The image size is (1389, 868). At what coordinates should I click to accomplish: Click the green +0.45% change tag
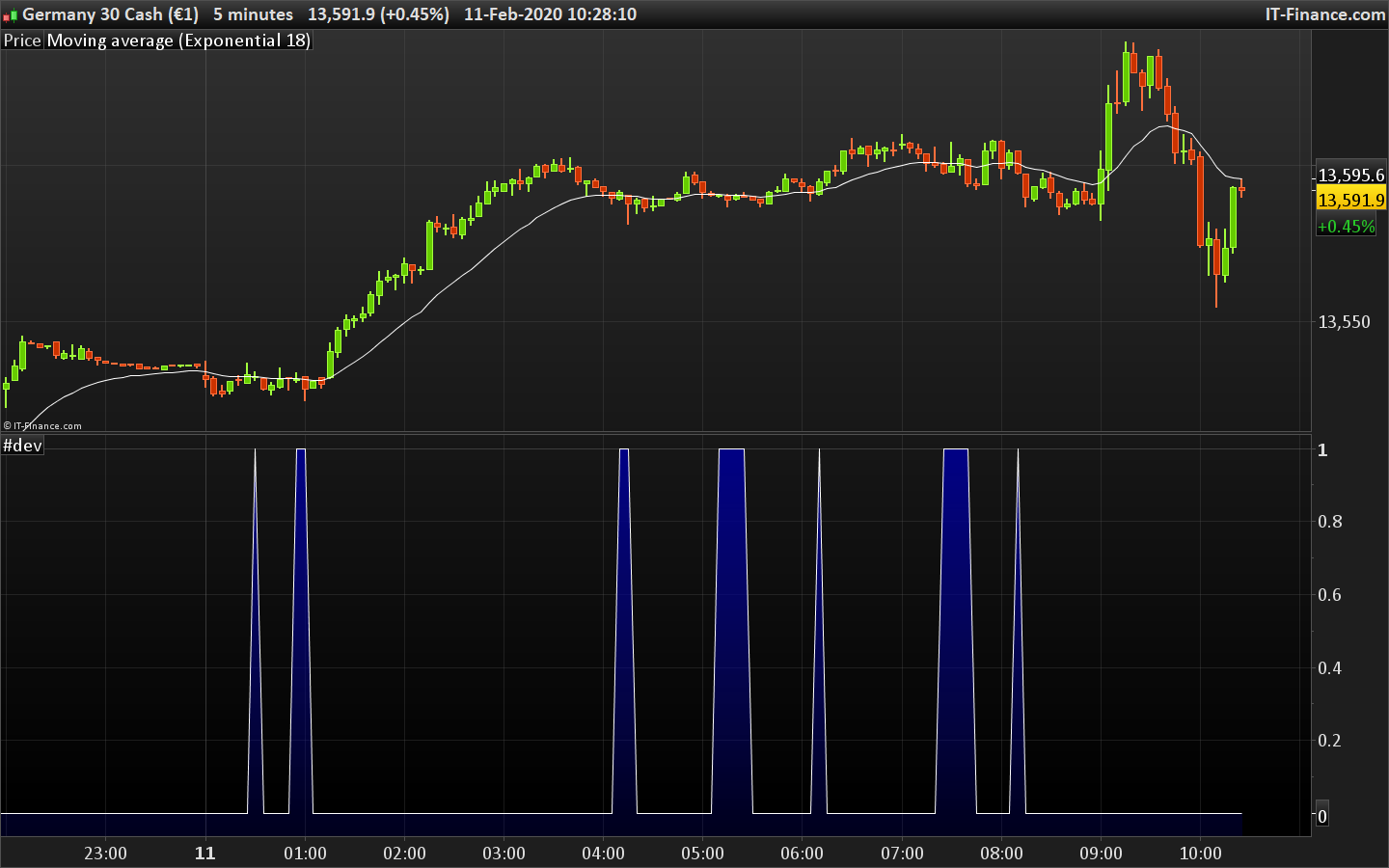(1347, 227)
